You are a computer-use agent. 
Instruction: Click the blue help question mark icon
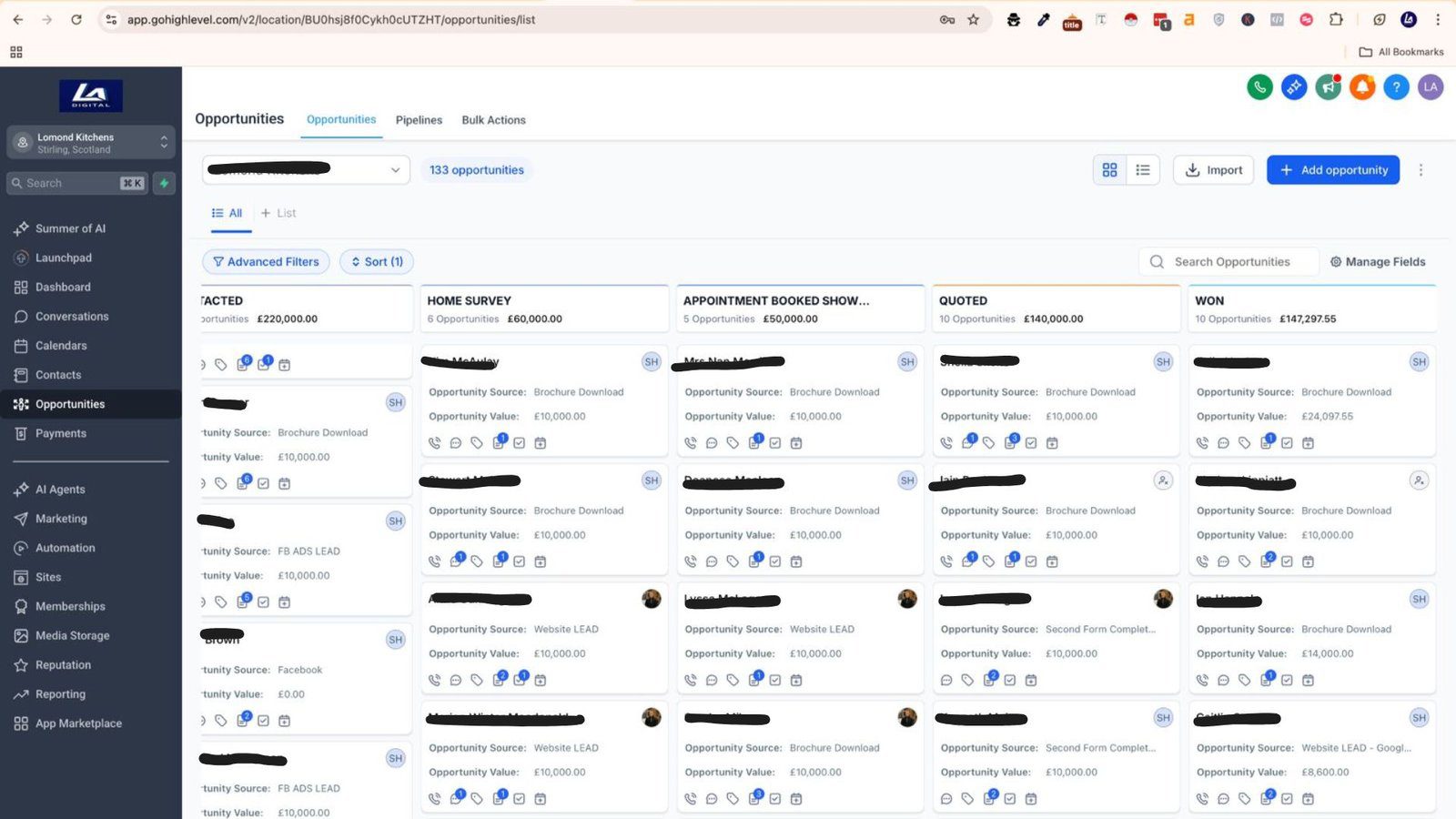click(1396, 87)
